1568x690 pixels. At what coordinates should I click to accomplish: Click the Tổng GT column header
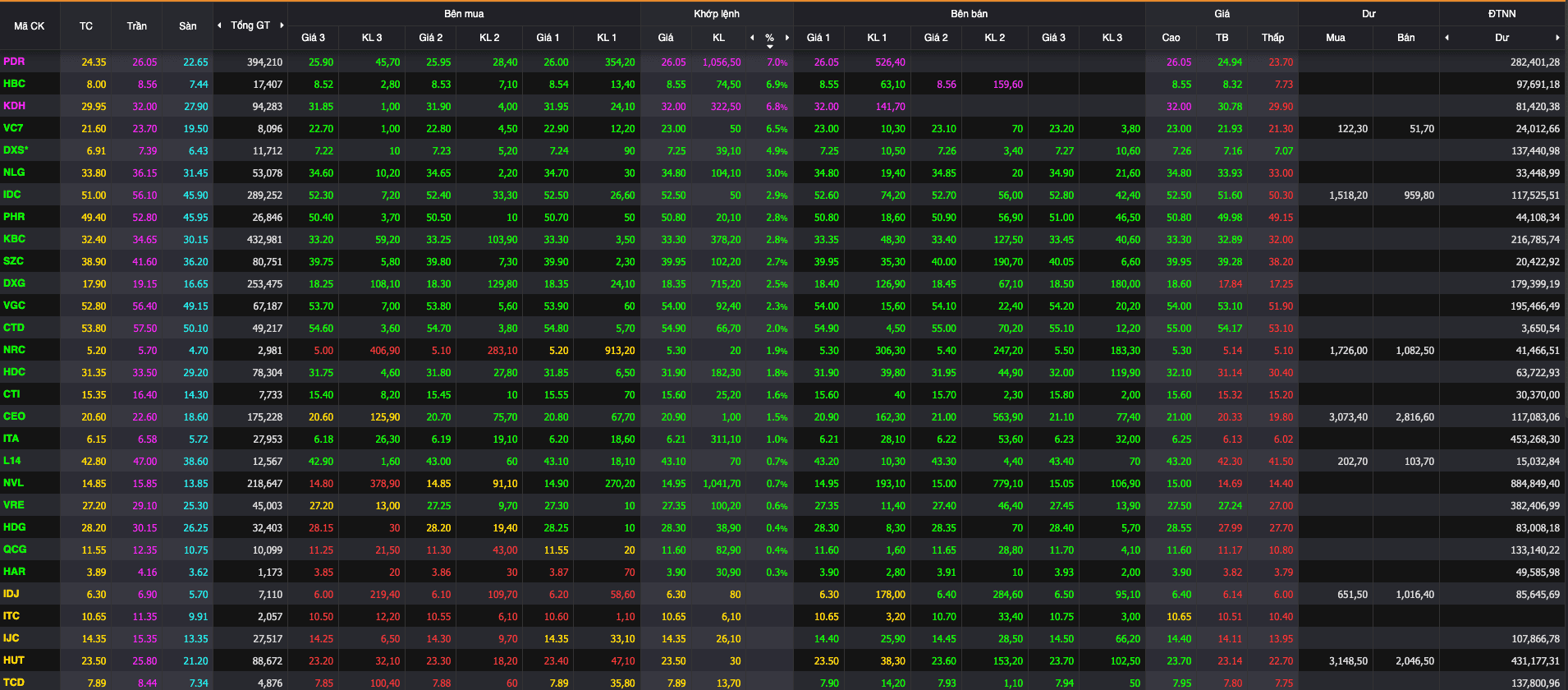(x=250, y=25)
